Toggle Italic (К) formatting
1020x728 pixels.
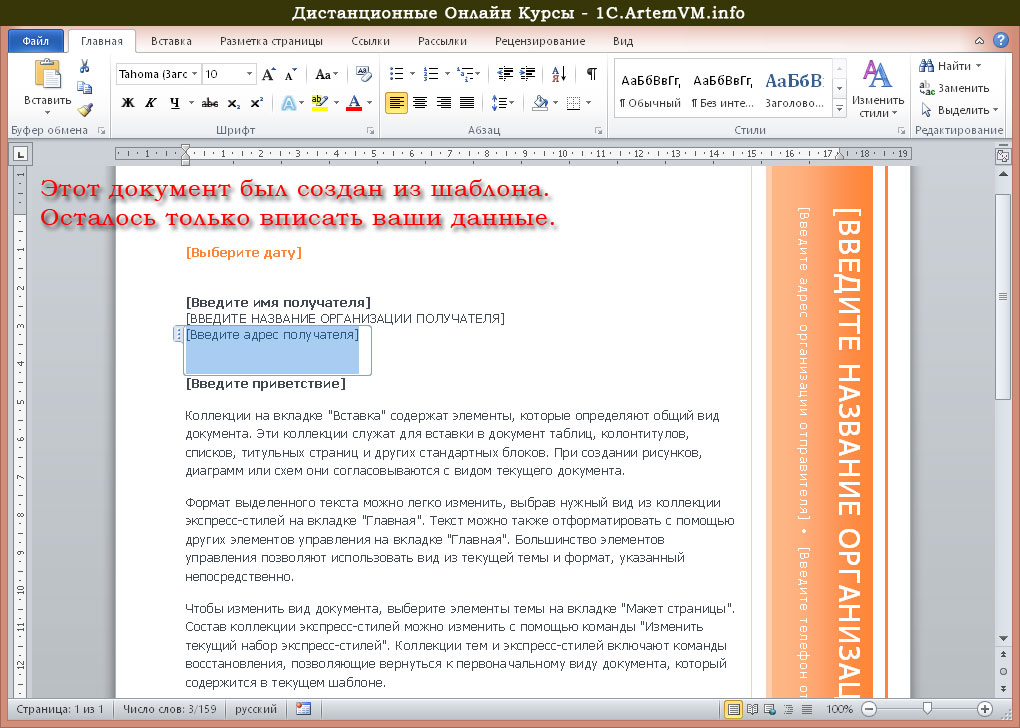[151, 103]
